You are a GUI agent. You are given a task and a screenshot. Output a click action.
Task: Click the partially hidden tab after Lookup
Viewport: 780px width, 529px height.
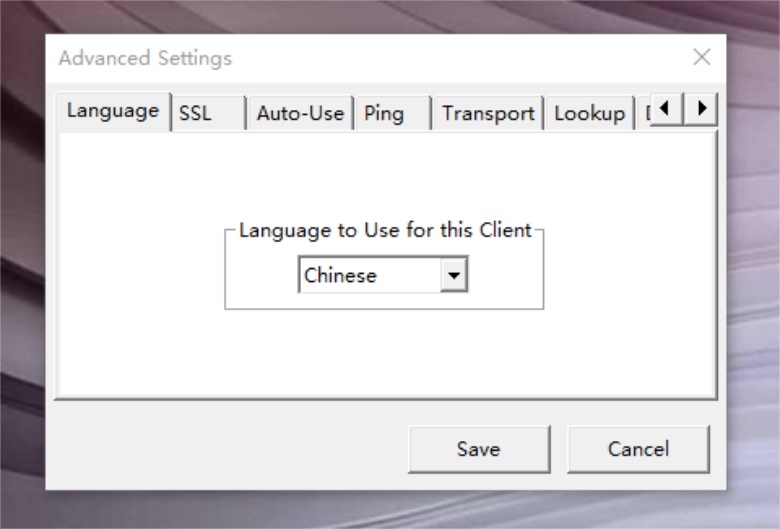pyautogui.click(x=644, y=113)
